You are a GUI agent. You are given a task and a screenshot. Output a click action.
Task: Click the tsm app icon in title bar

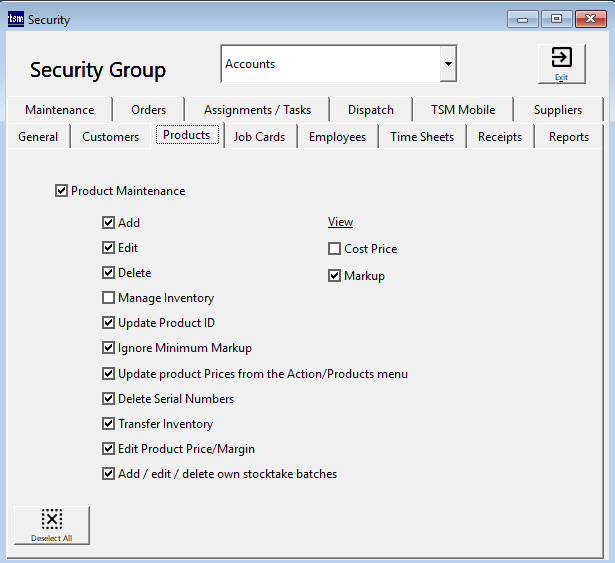click(15, 19)
